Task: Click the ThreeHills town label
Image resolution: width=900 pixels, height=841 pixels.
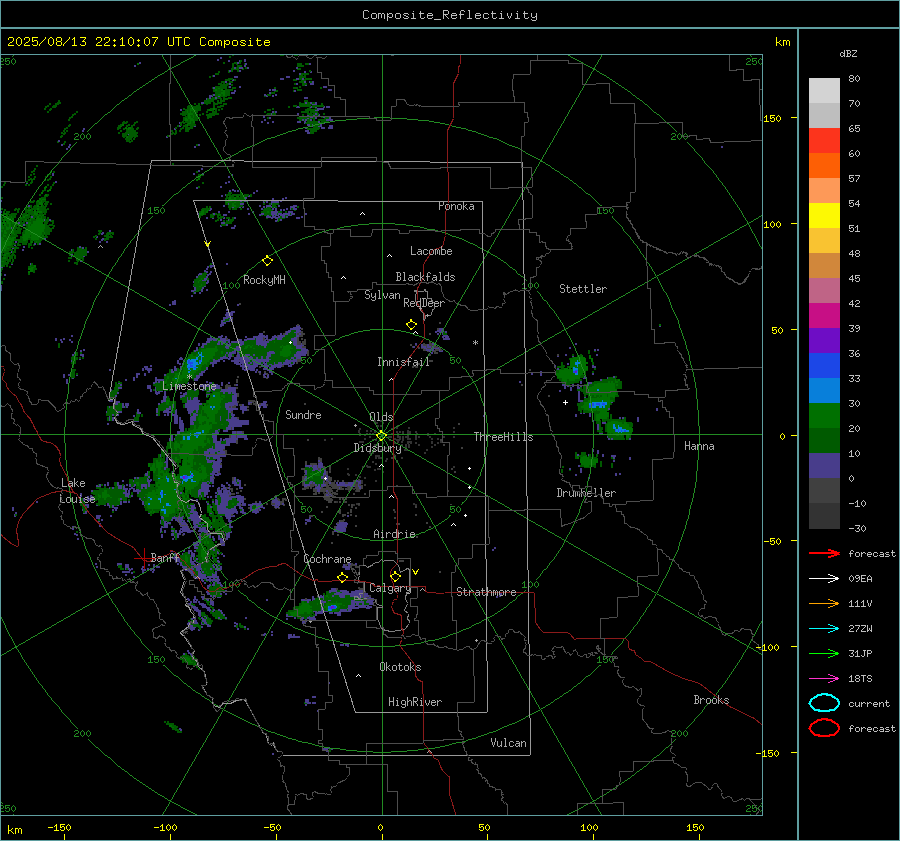Action: click(503, 437)
